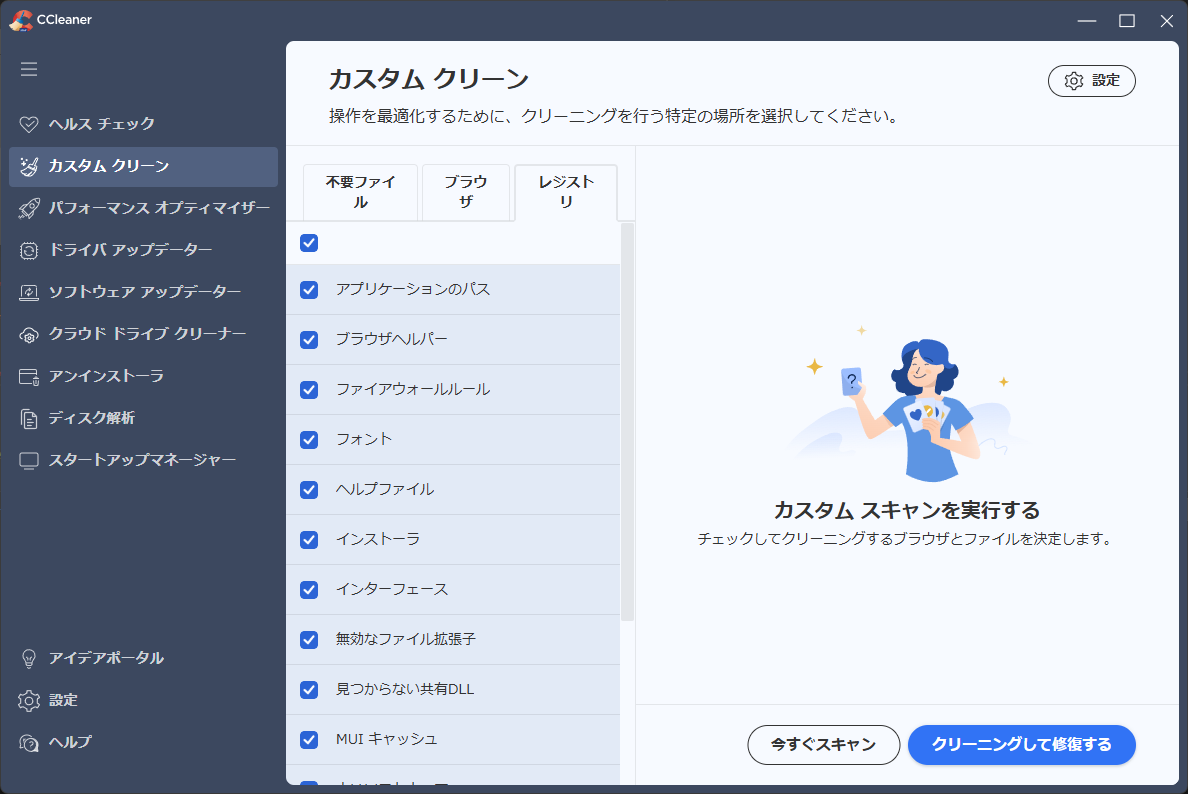Click the heart icon for ヘルス チェック
Image resolution: width=1188 pixels, height=794 pixels.
coord(29,124)
